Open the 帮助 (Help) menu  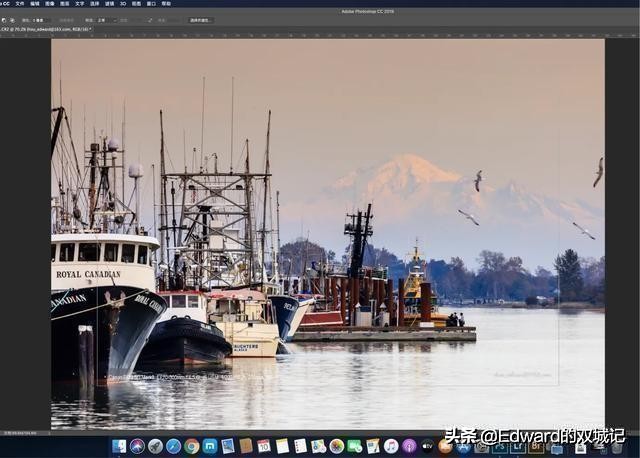[x=167, y=4]
